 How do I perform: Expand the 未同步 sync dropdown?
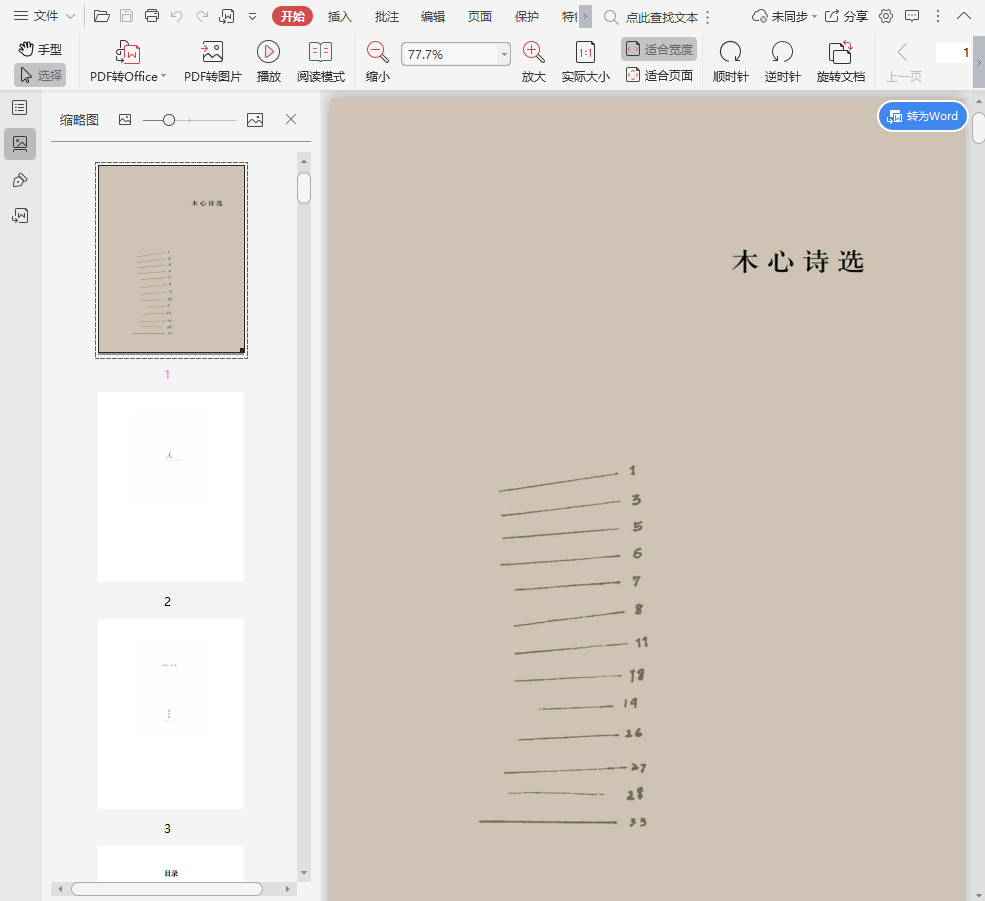pos(785,16)
